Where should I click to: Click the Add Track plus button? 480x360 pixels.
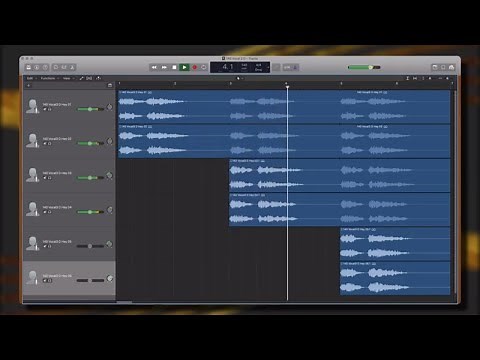29,86
